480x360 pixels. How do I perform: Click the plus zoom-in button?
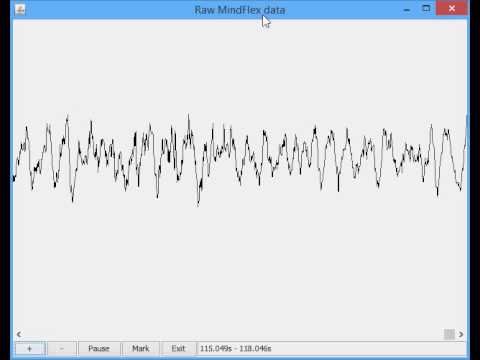30,348
